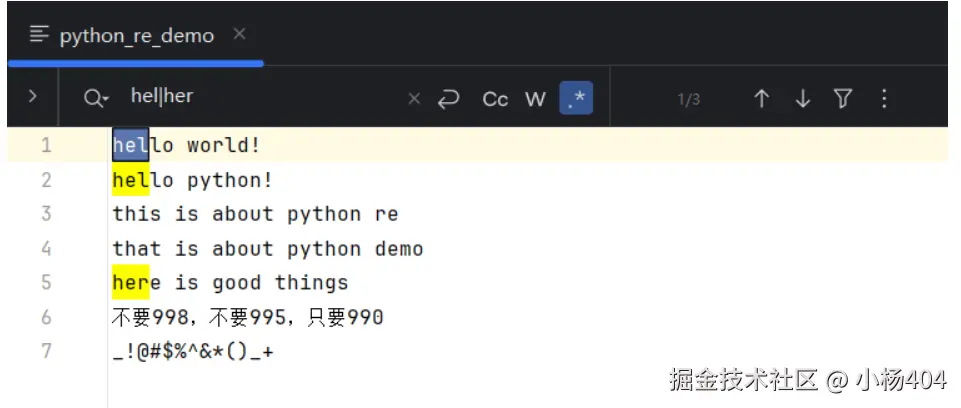Click the text on line 7 with symbols
This screenshot has width=961, height=408.
193,352
